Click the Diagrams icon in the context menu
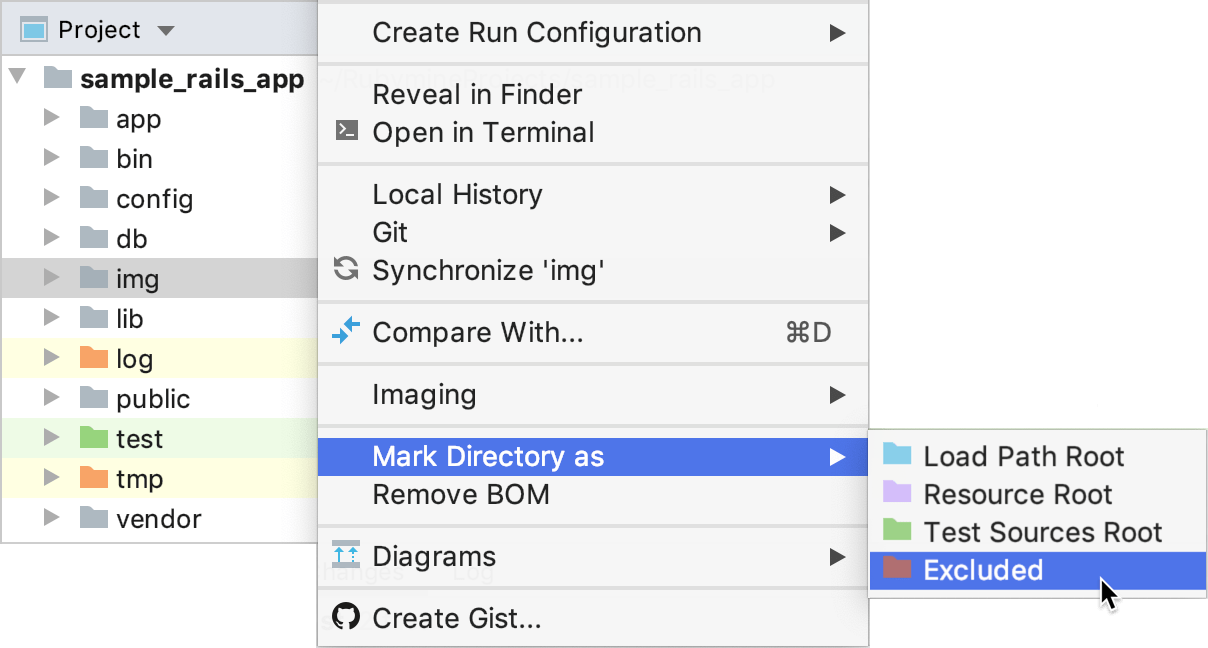1208x648 pixels. [346, 555]
